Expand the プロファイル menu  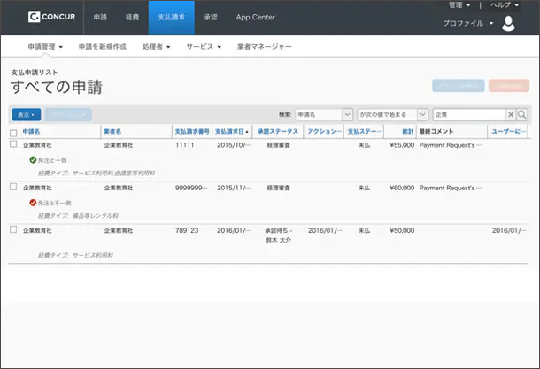click(x=468, y=23)
